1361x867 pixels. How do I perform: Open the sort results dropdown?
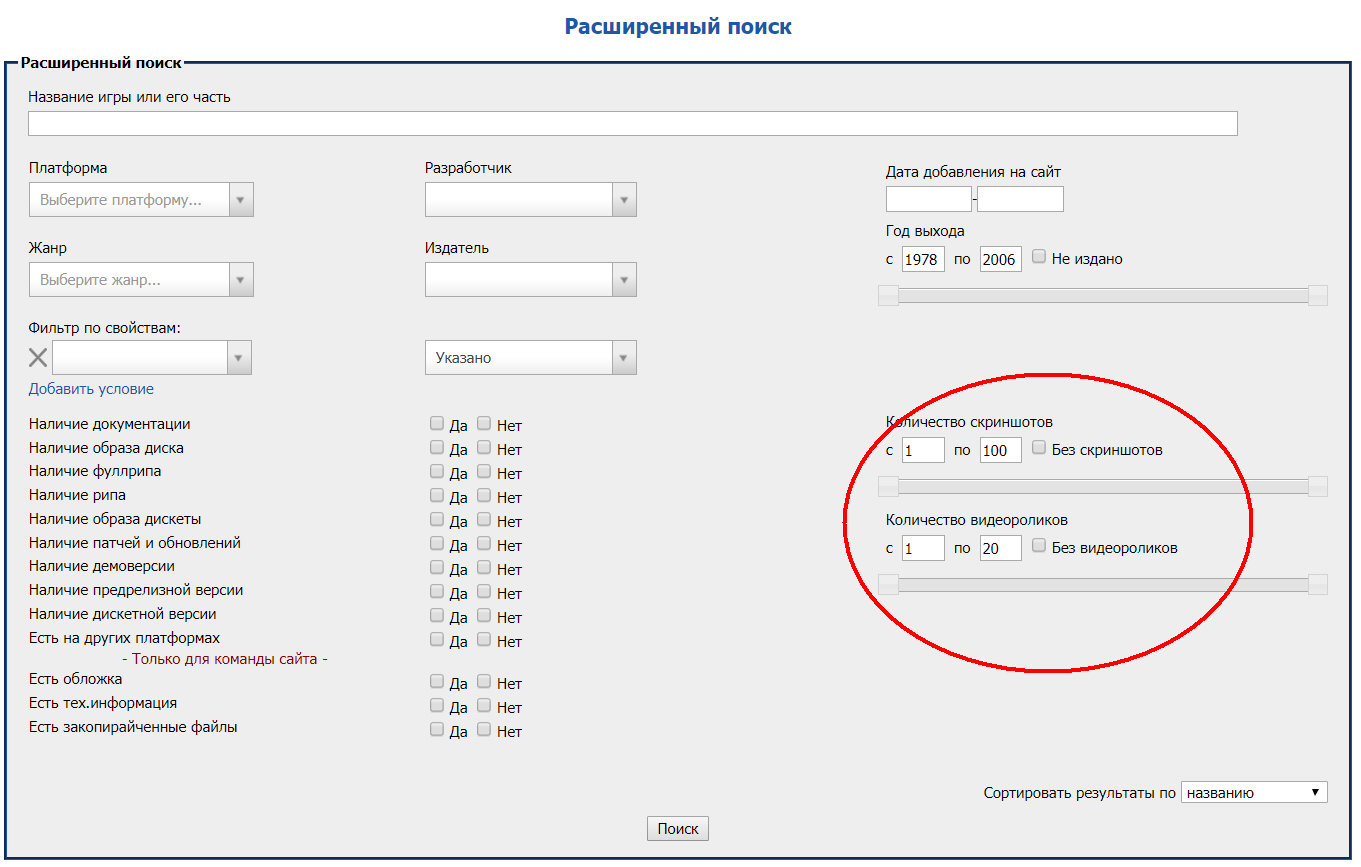click(1255, 793)
